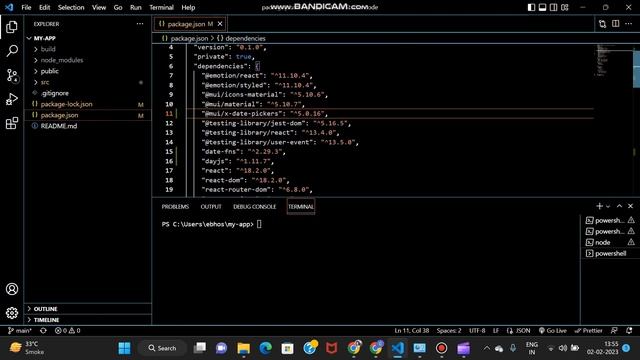Create a new terminal with plus icon

[599, 206]
